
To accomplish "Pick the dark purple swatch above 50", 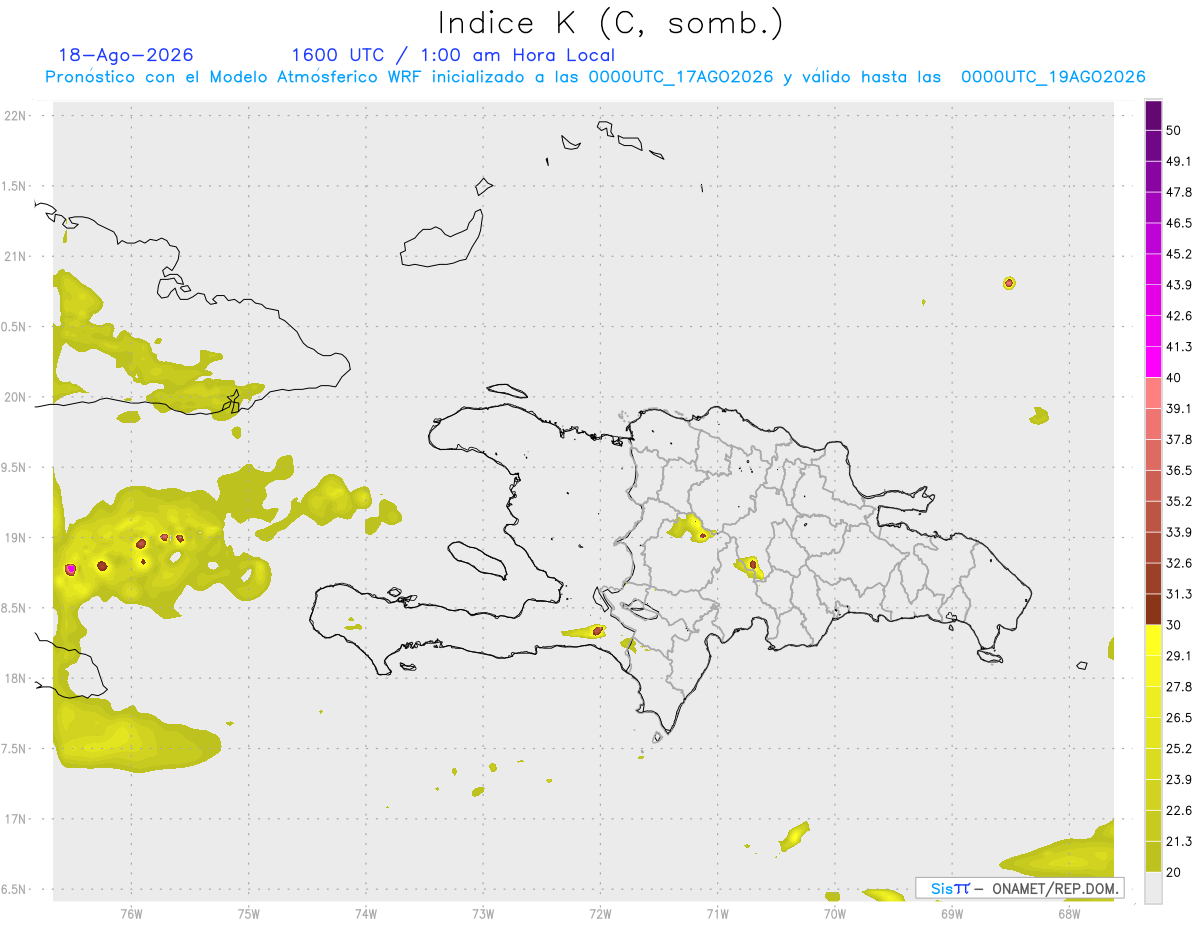I will [x=1153, y=115].
